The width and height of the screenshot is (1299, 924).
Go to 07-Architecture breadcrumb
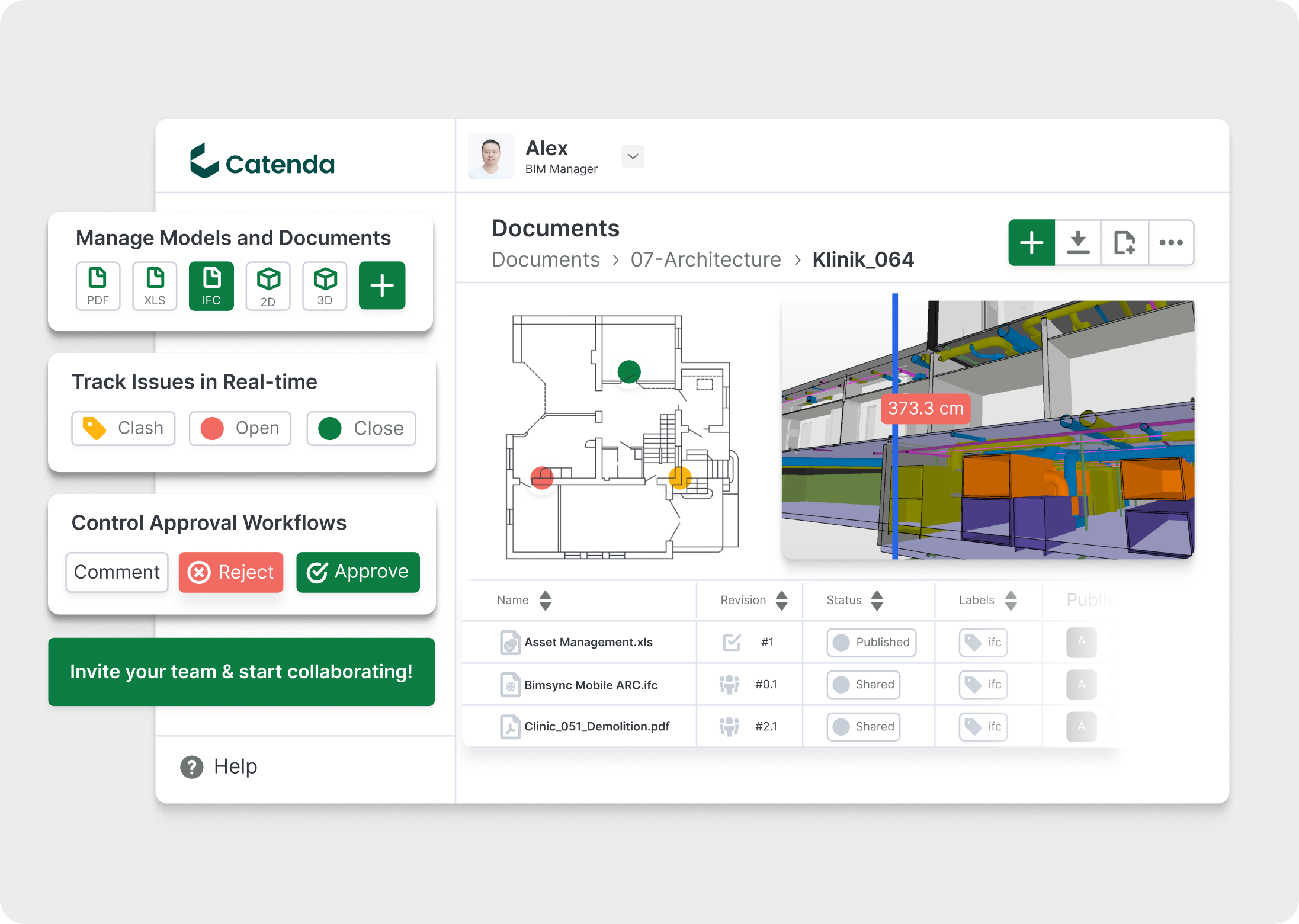pyautogui.click(x=705, y=259)
